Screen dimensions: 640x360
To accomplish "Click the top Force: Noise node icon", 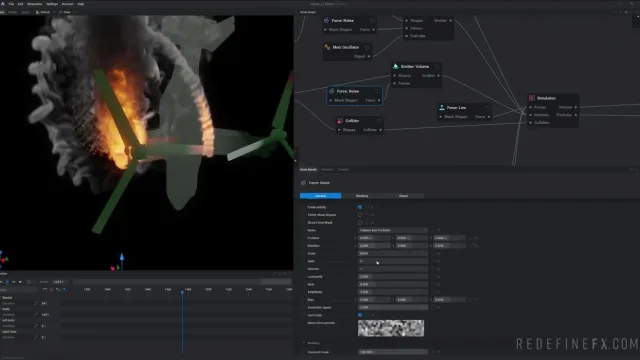I will [x=327, y=20].
